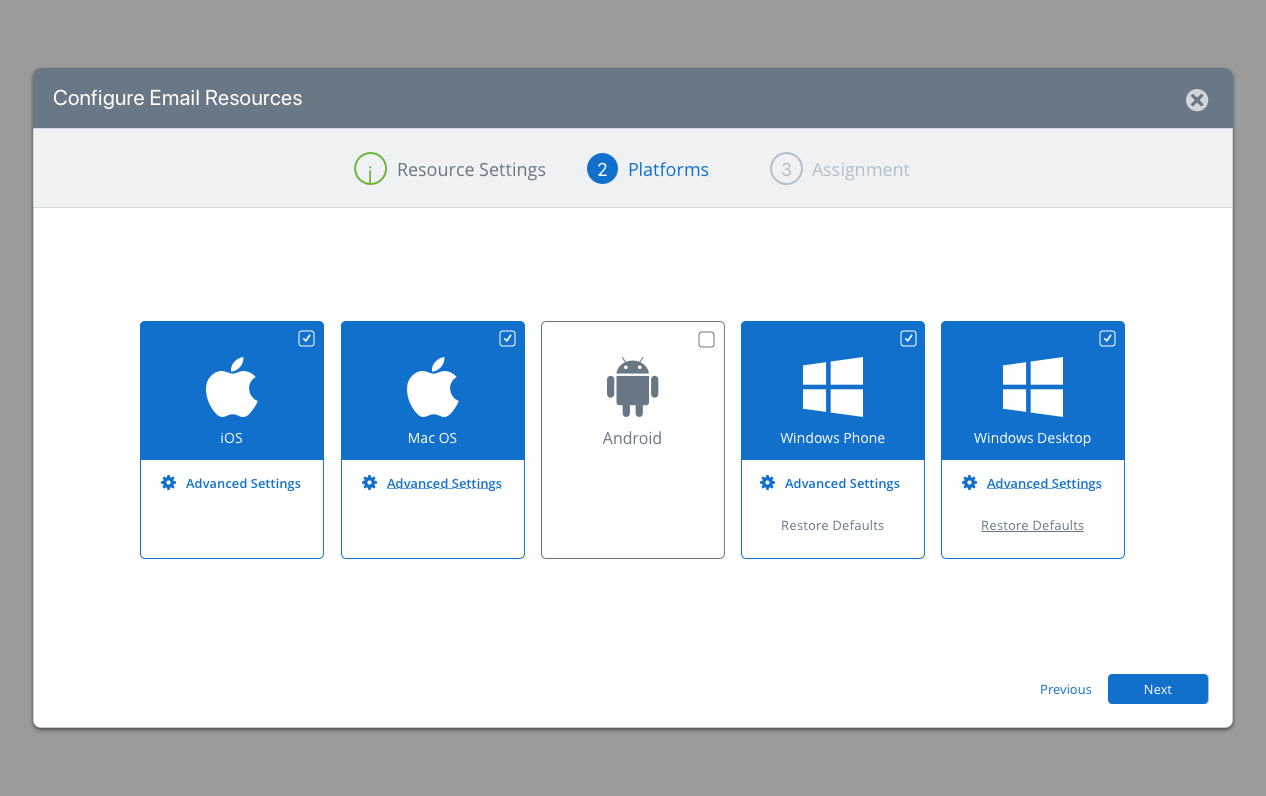Click the gear icon under Mac OS
This screenshot has width=1266, height=796.
click(369, 483)
